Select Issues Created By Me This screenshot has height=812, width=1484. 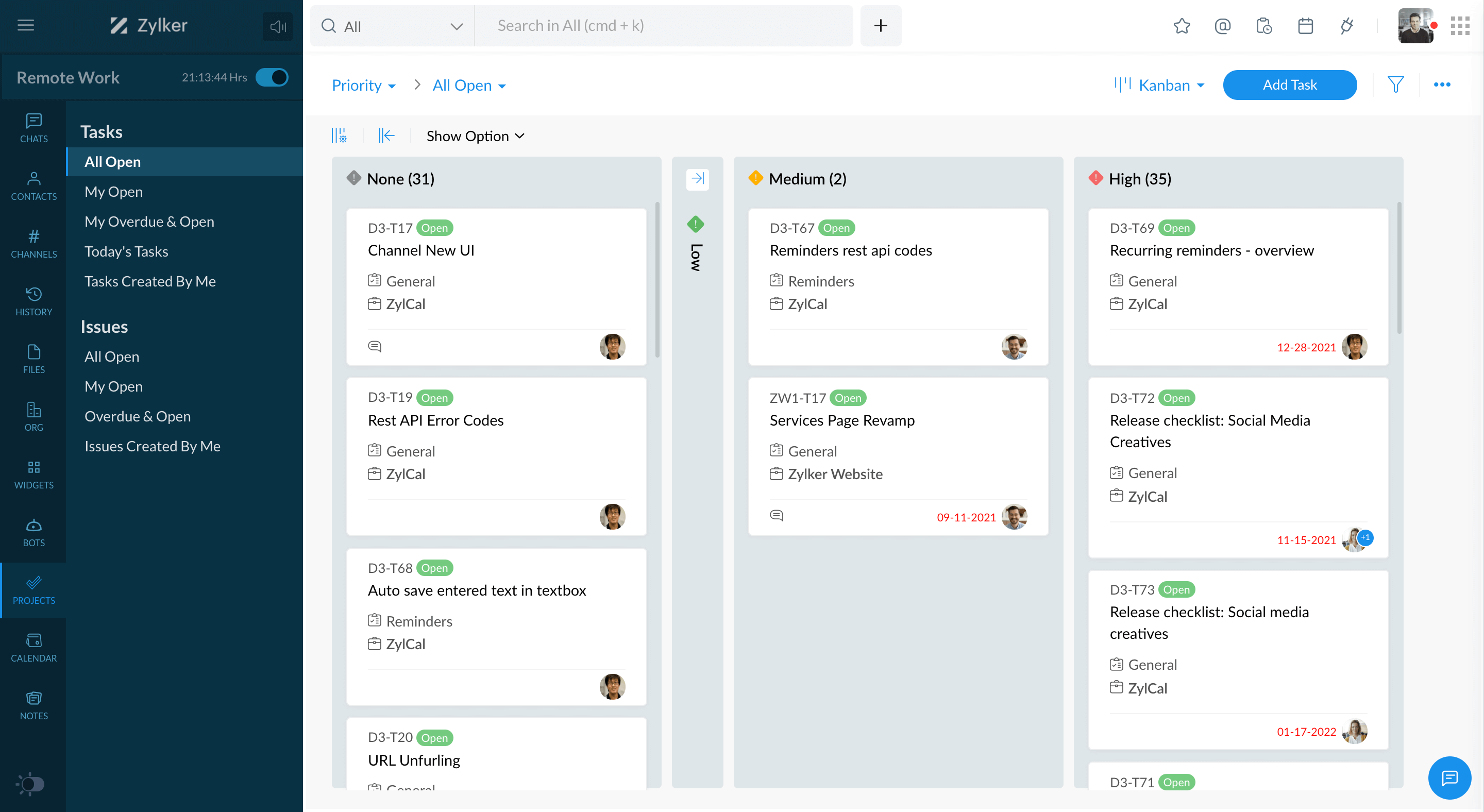[152, 446]
